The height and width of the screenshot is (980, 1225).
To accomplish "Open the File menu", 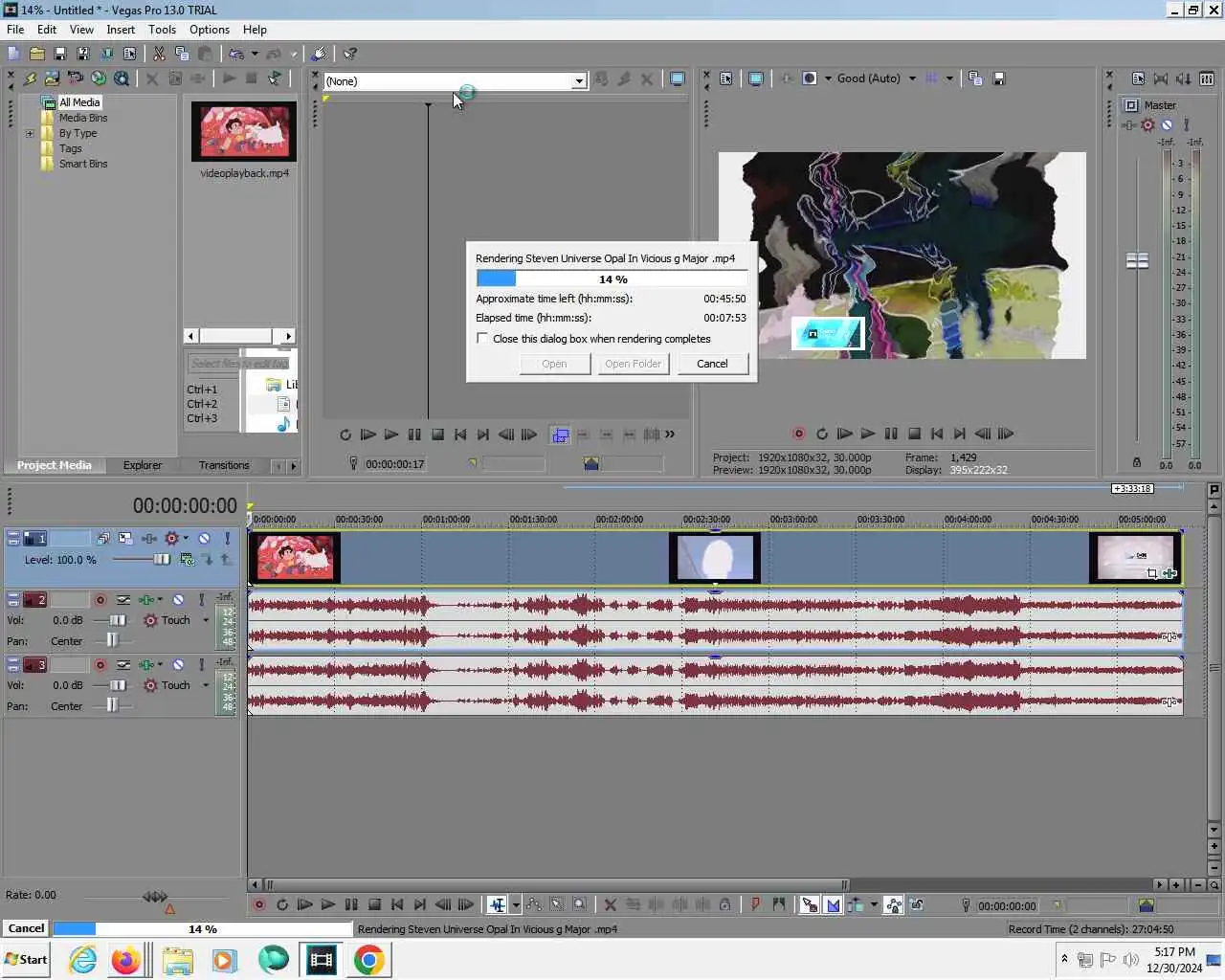I will click(15, 30).
